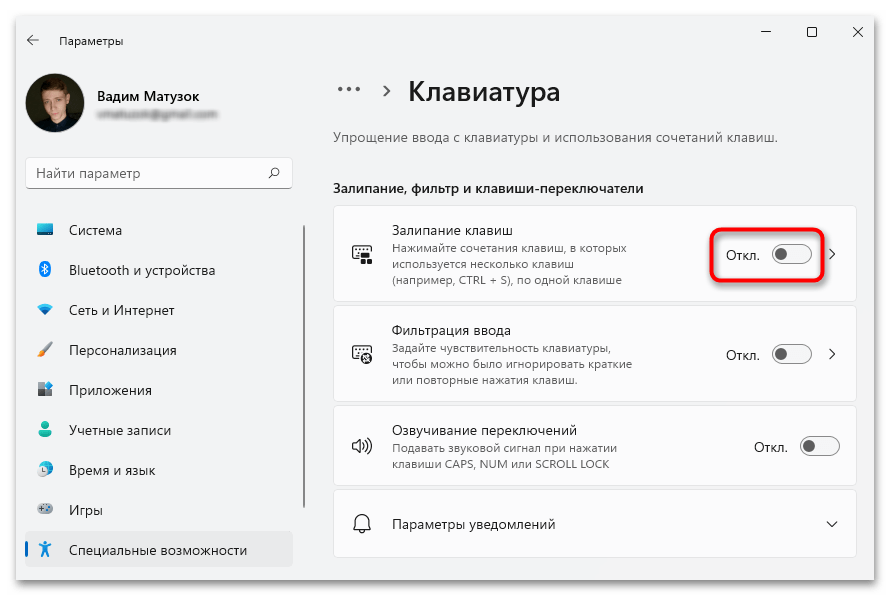Click the user avatar picture
Viewport: 890px width, 596px height.
[55, 104]
